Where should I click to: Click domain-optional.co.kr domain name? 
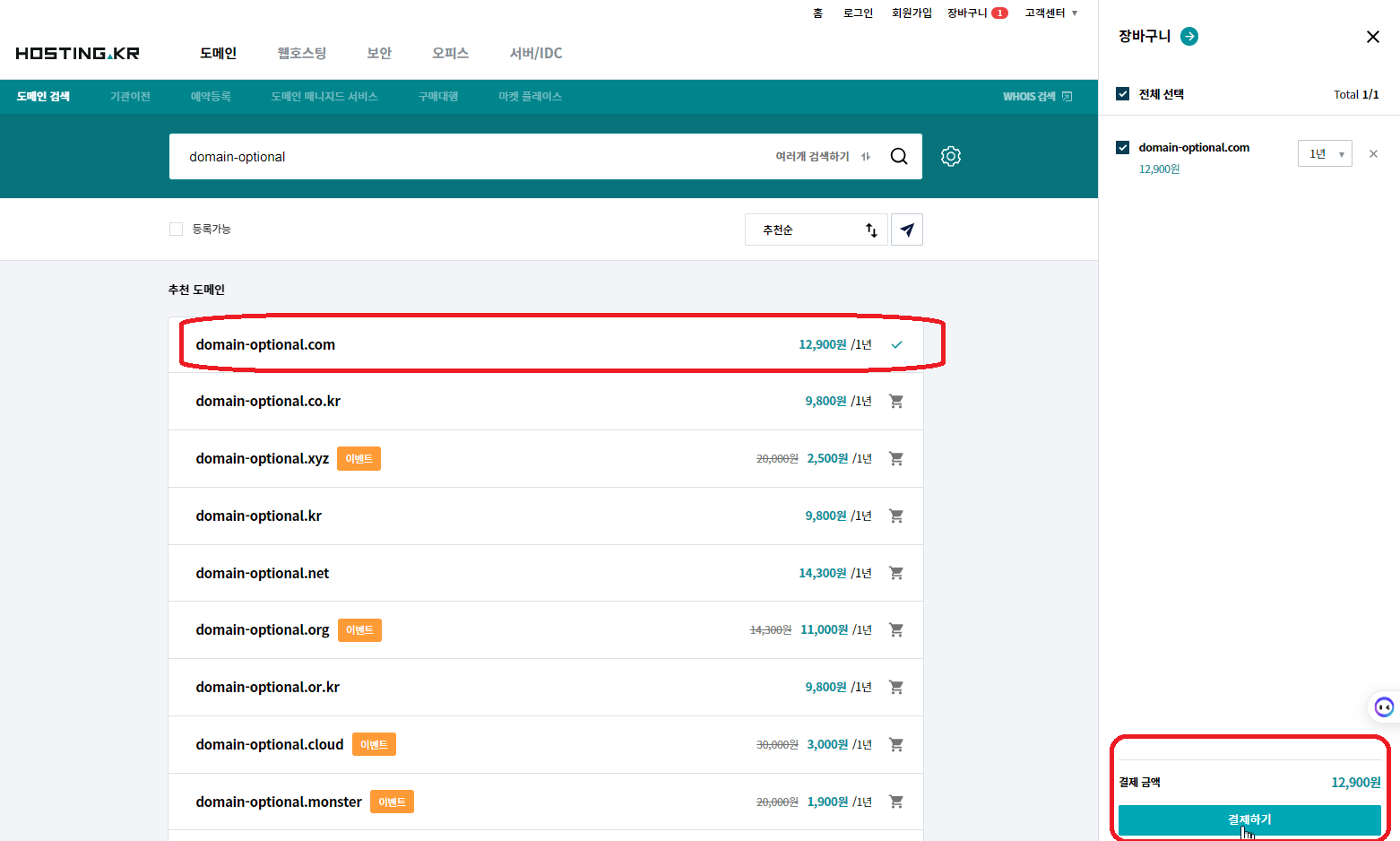[x=268, y=401]
